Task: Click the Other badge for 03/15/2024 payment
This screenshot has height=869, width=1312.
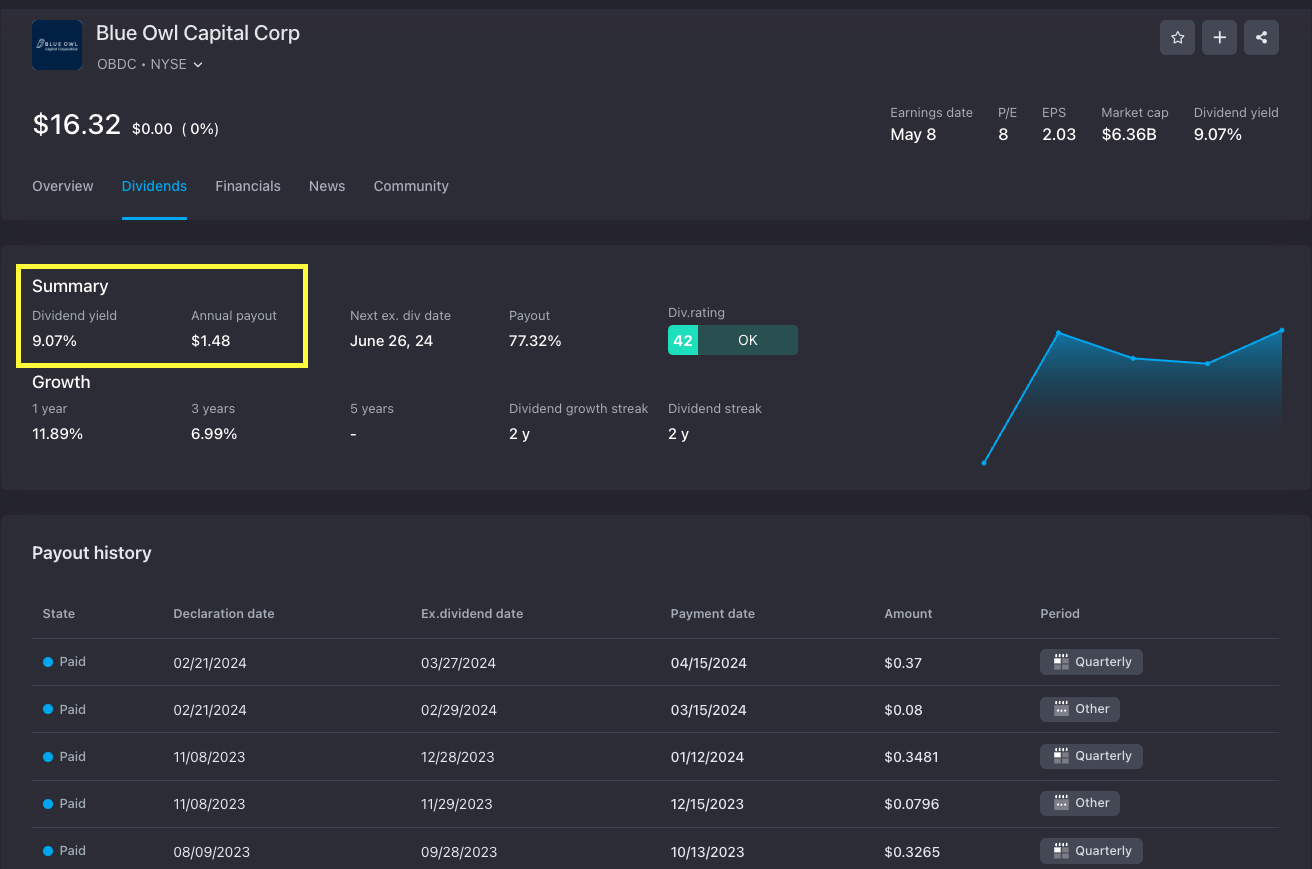Action: coord(1080,709)
